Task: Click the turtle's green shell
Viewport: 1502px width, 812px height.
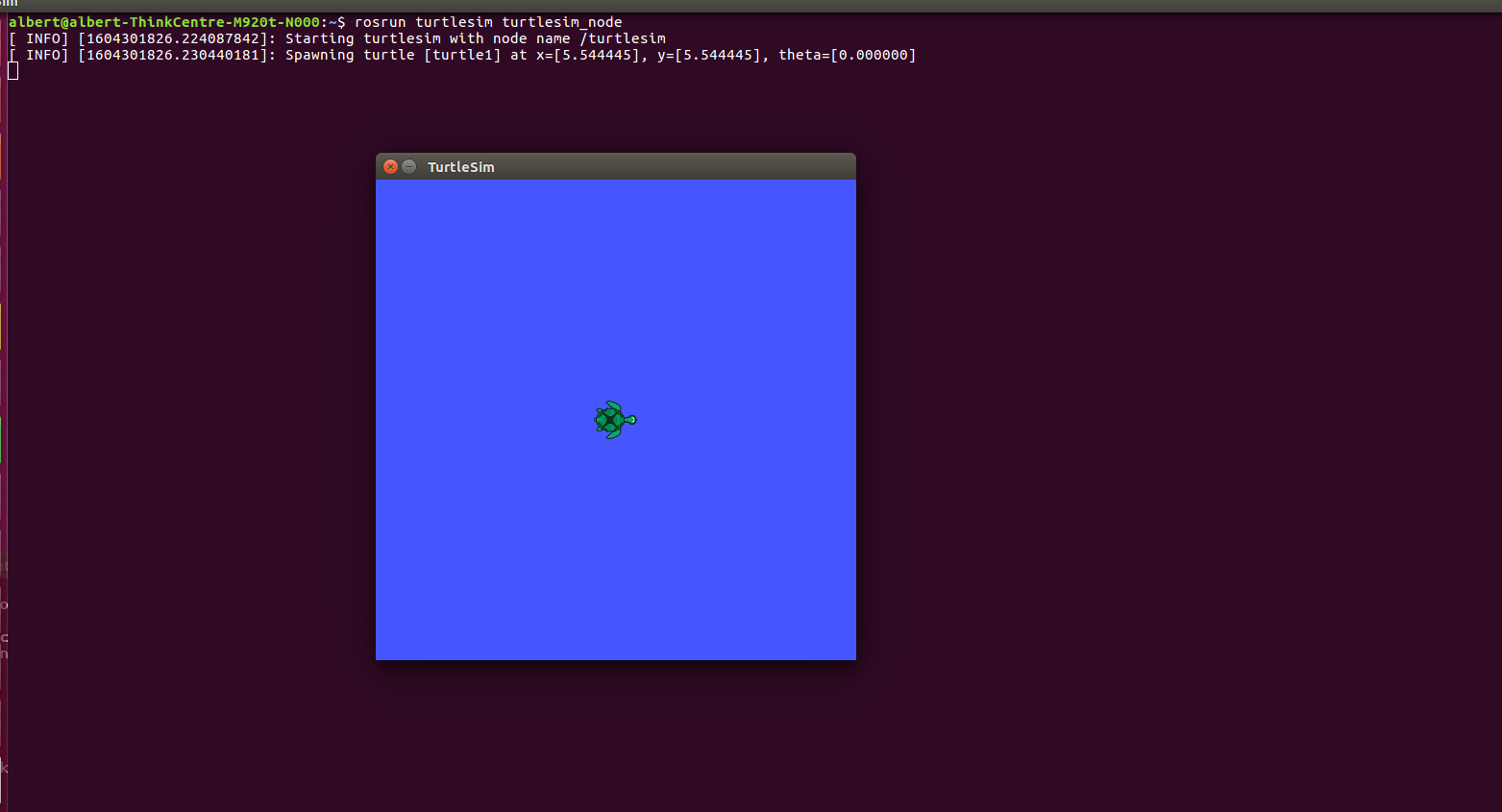Action: [x=611, y=420]
